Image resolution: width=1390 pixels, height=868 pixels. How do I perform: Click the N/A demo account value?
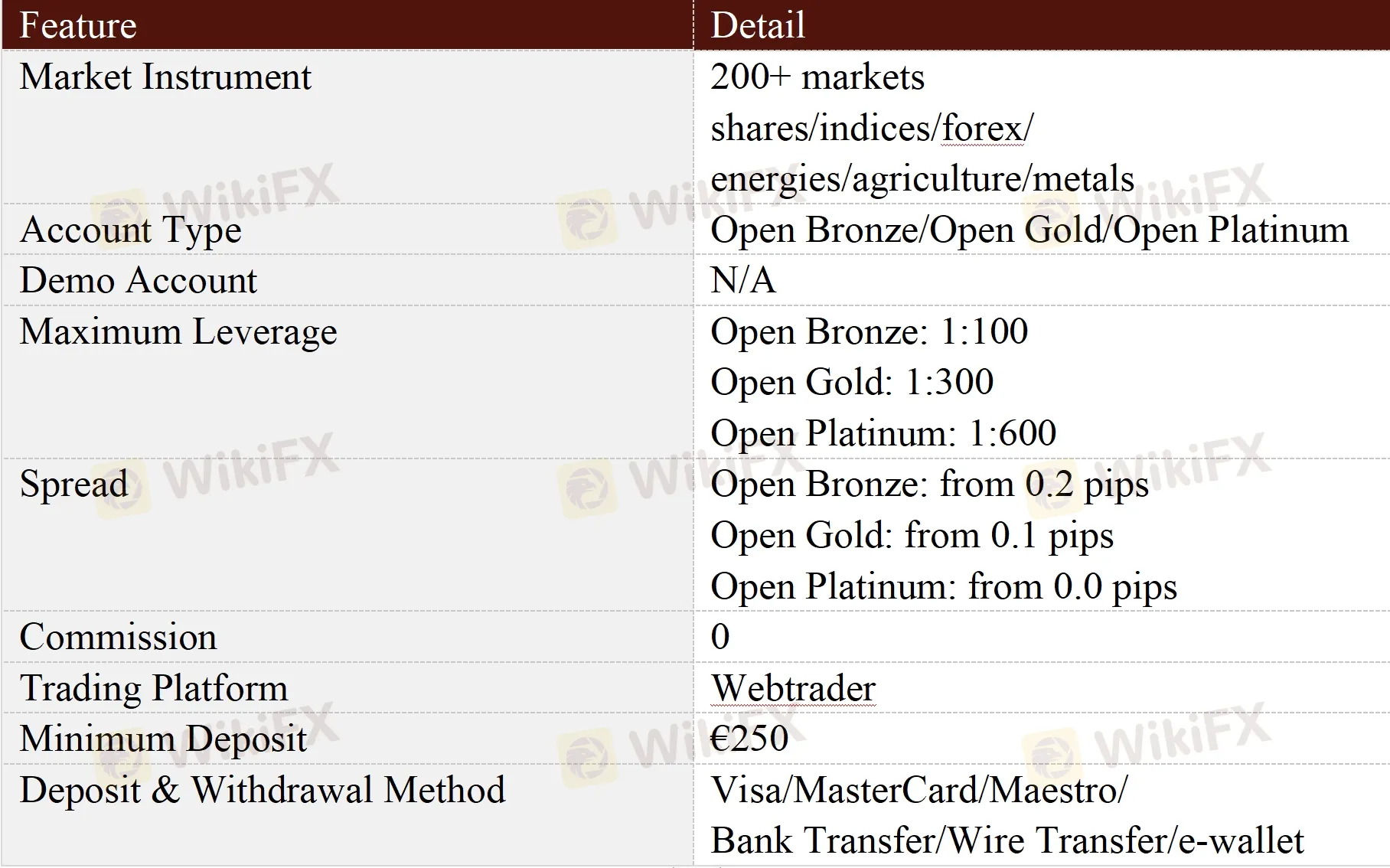[x=743, y=280]
